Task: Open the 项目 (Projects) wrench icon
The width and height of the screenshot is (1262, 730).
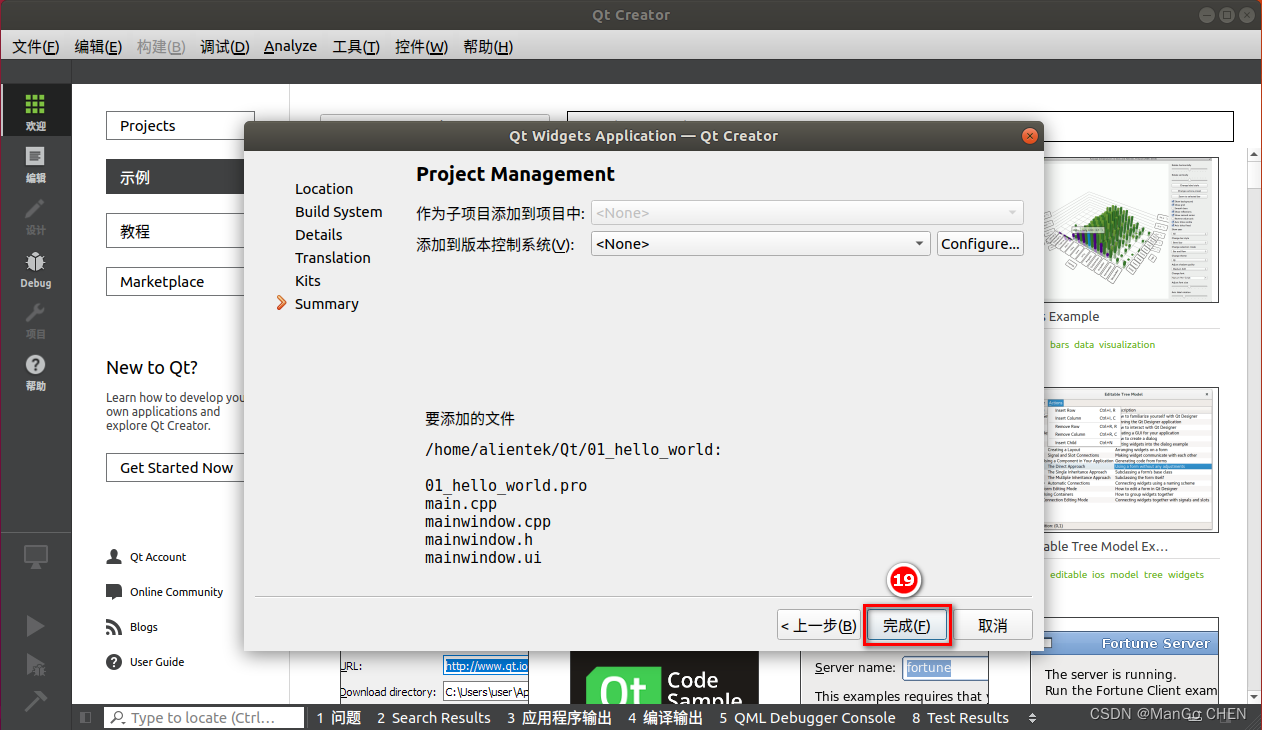Action: (x=35, y=319)
